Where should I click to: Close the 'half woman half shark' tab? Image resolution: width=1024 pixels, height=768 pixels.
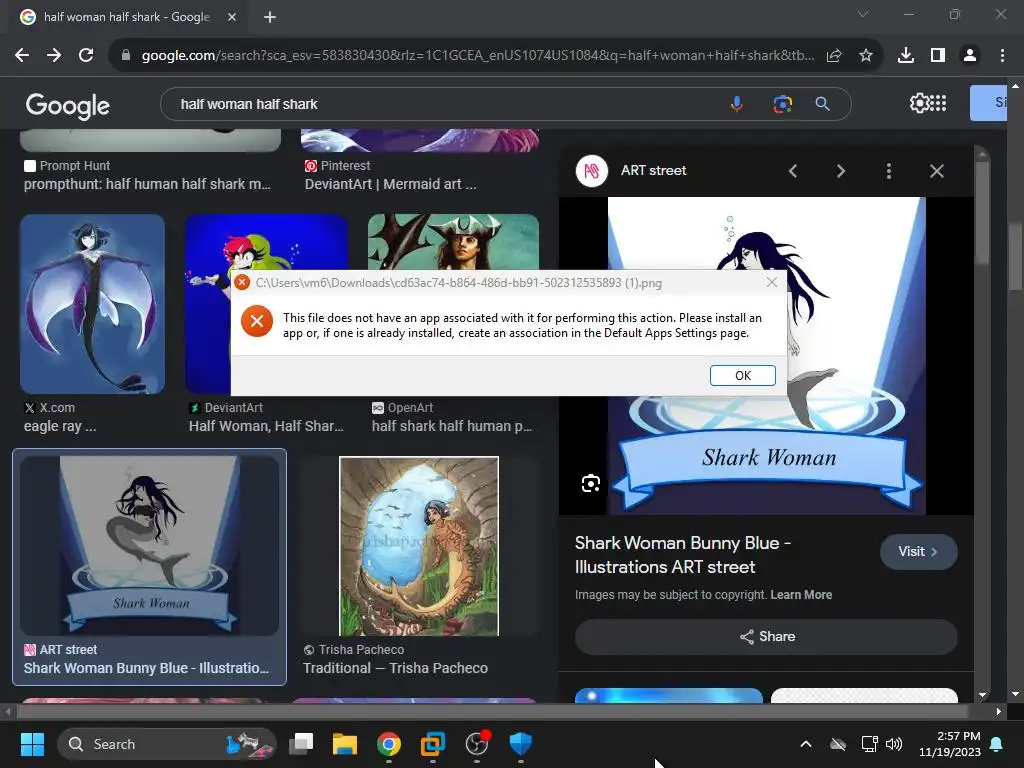(x=232, y=17)
